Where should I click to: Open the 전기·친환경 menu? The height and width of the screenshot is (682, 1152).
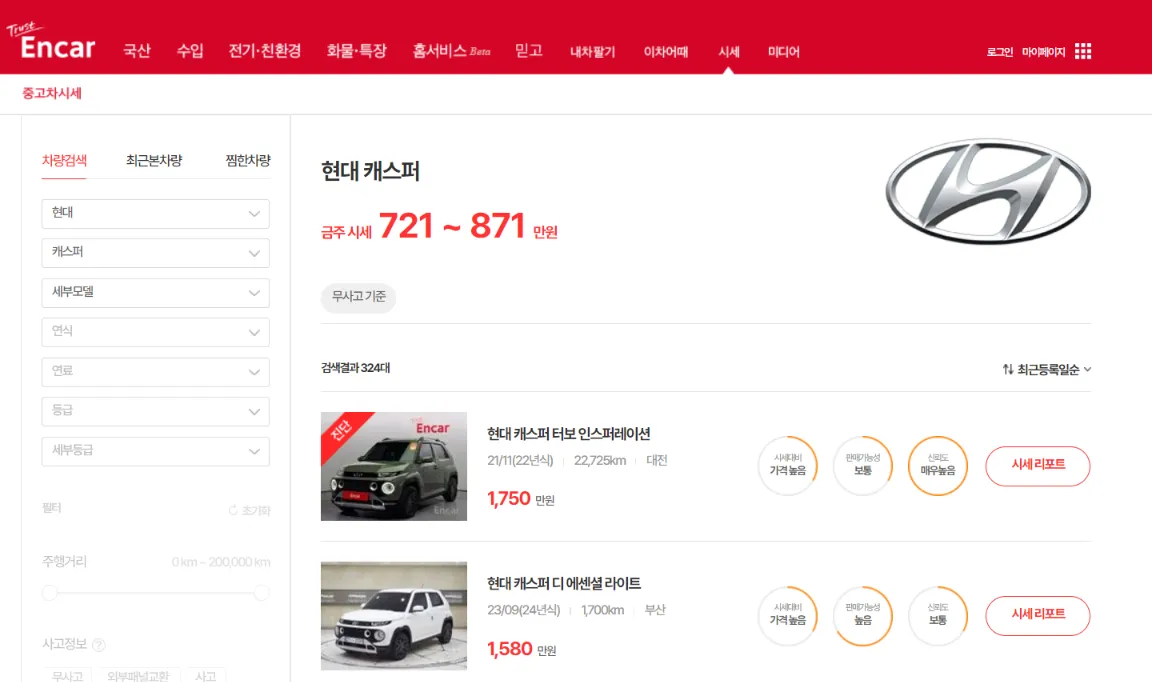[264, 51]
